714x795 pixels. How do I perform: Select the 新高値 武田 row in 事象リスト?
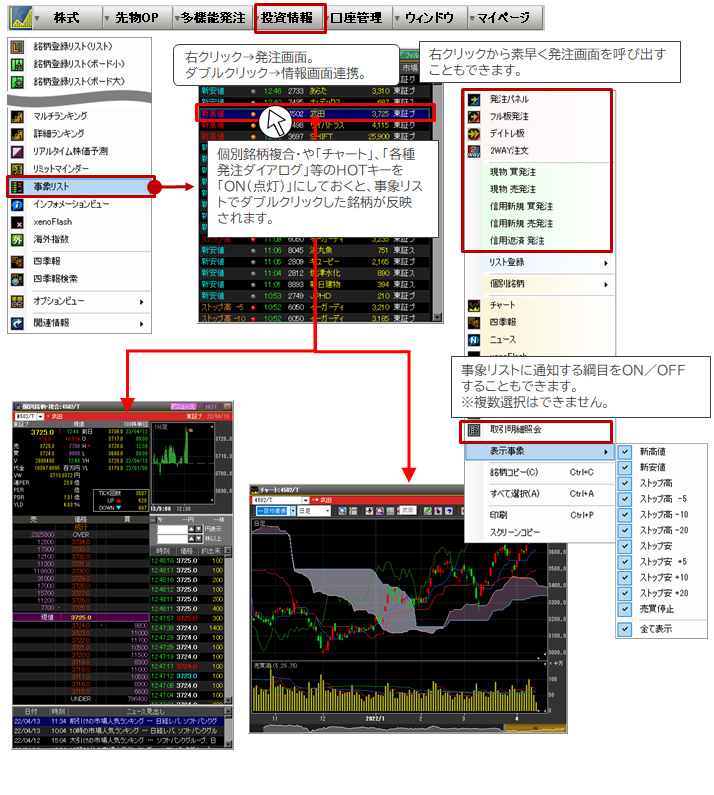(x=315, y=114)
